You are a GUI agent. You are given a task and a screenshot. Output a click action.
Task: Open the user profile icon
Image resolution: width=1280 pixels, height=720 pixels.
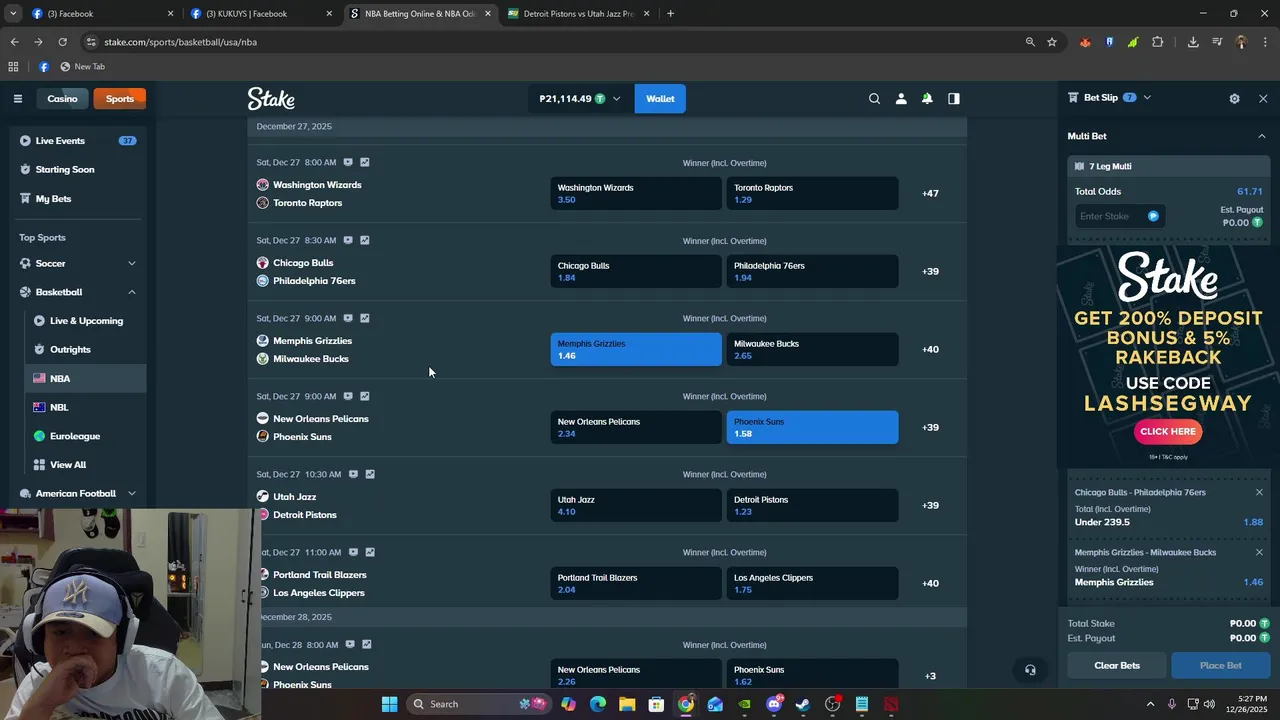901,98
